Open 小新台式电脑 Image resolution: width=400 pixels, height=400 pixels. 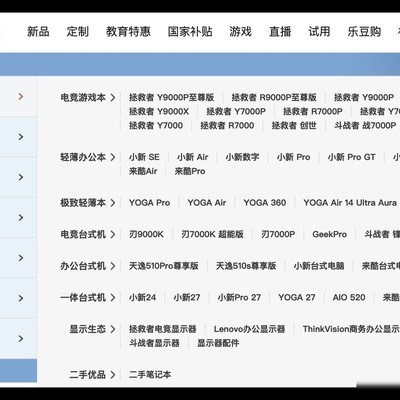coord(319,266)
